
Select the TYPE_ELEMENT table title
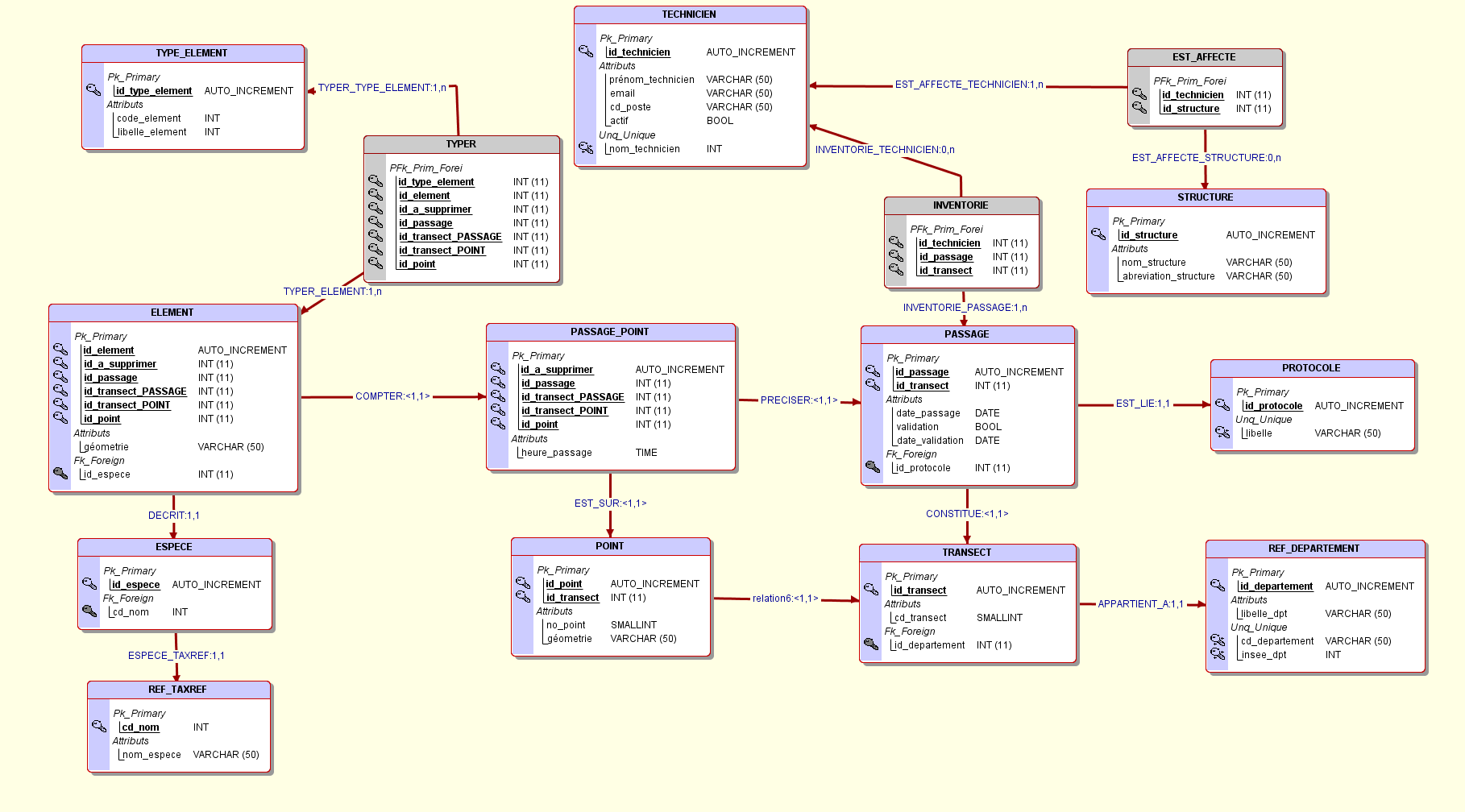[x=193, y=53]
